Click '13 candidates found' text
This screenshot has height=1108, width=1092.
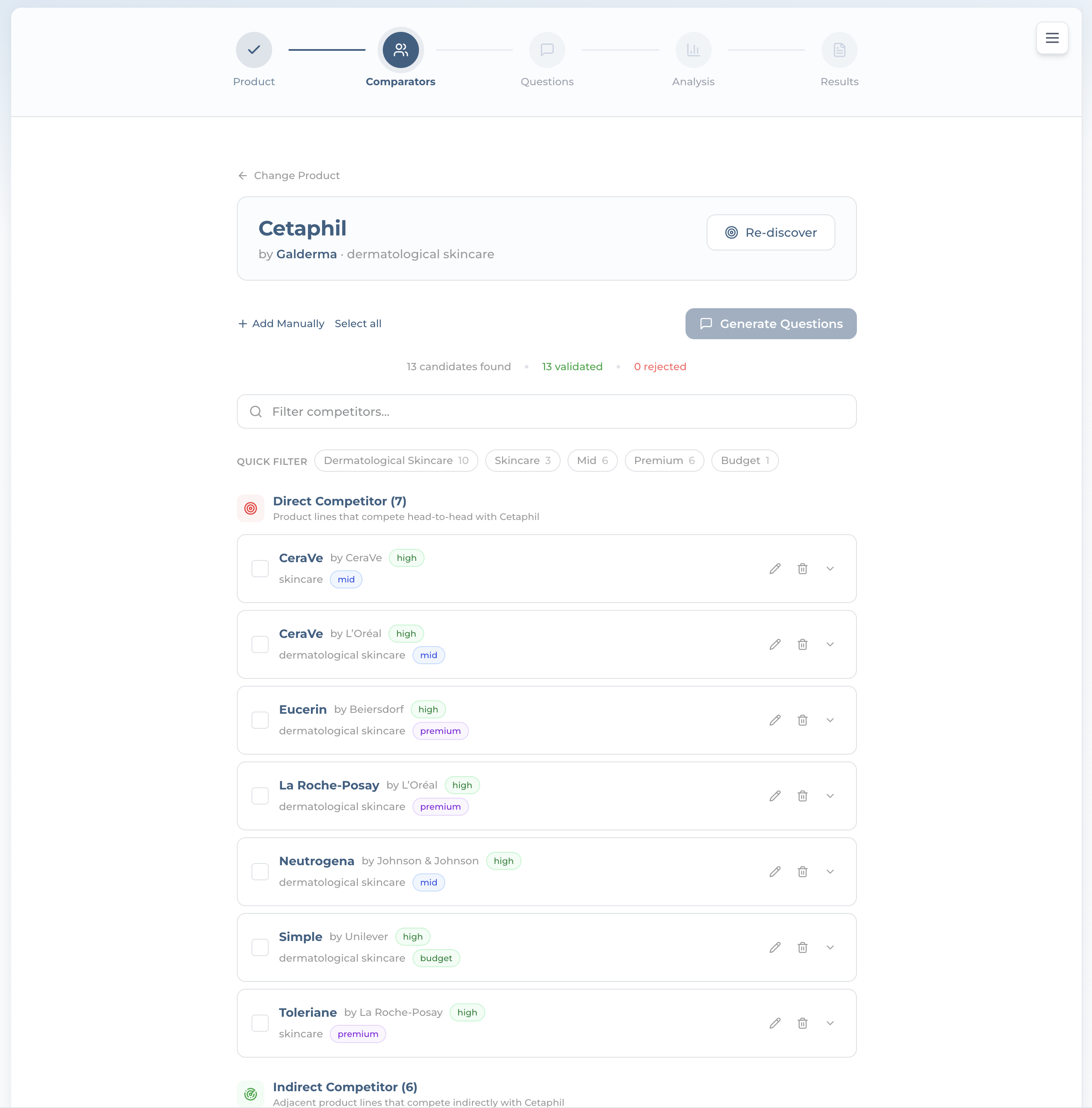coord(459,367)
